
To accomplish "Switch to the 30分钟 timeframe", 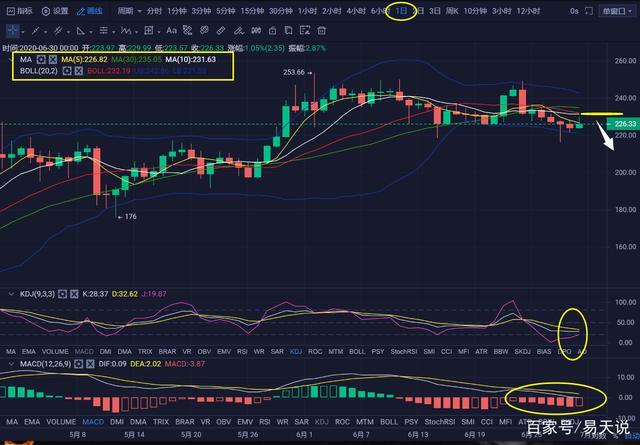I will (x=281, y=11).
